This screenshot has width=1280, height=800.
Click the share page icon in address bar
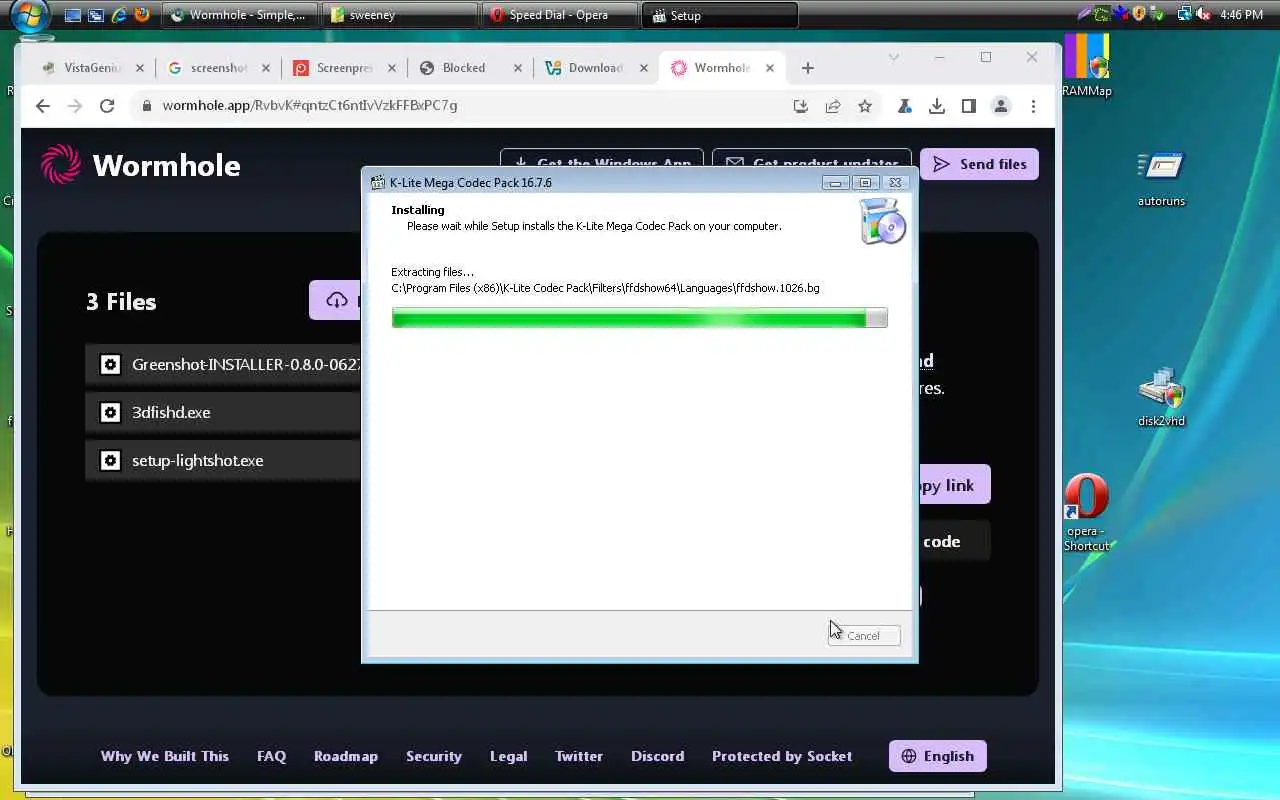click(x=833, y=106)
